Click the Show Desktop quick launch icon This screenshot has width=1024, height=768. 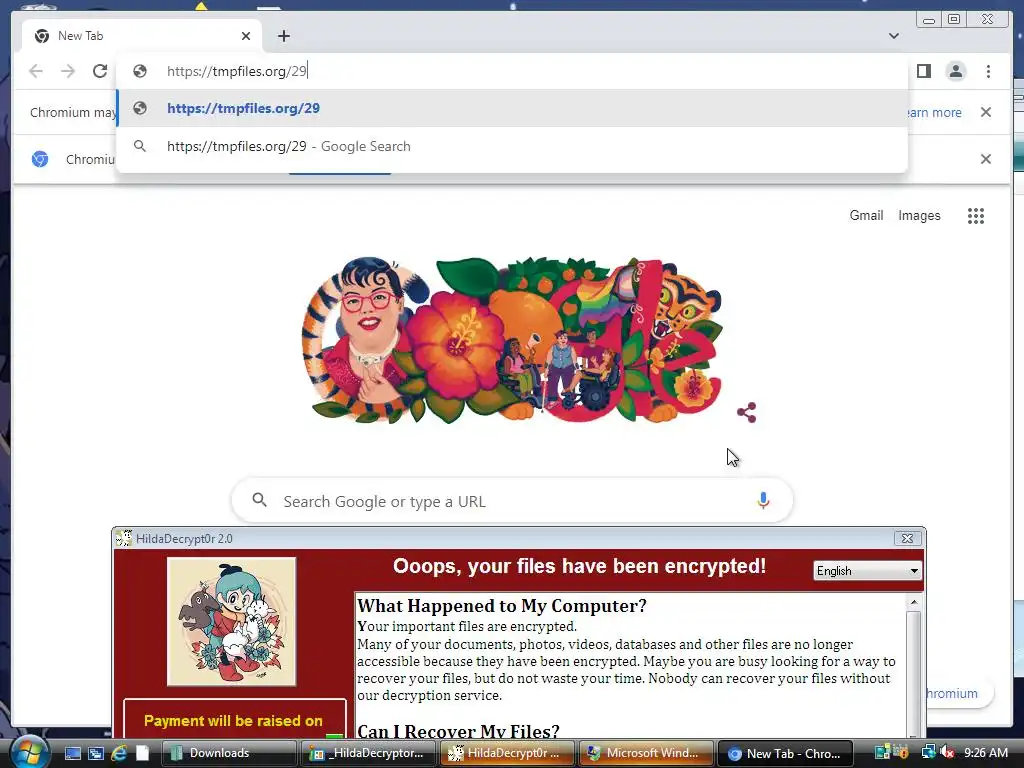(x=72, y=753)
